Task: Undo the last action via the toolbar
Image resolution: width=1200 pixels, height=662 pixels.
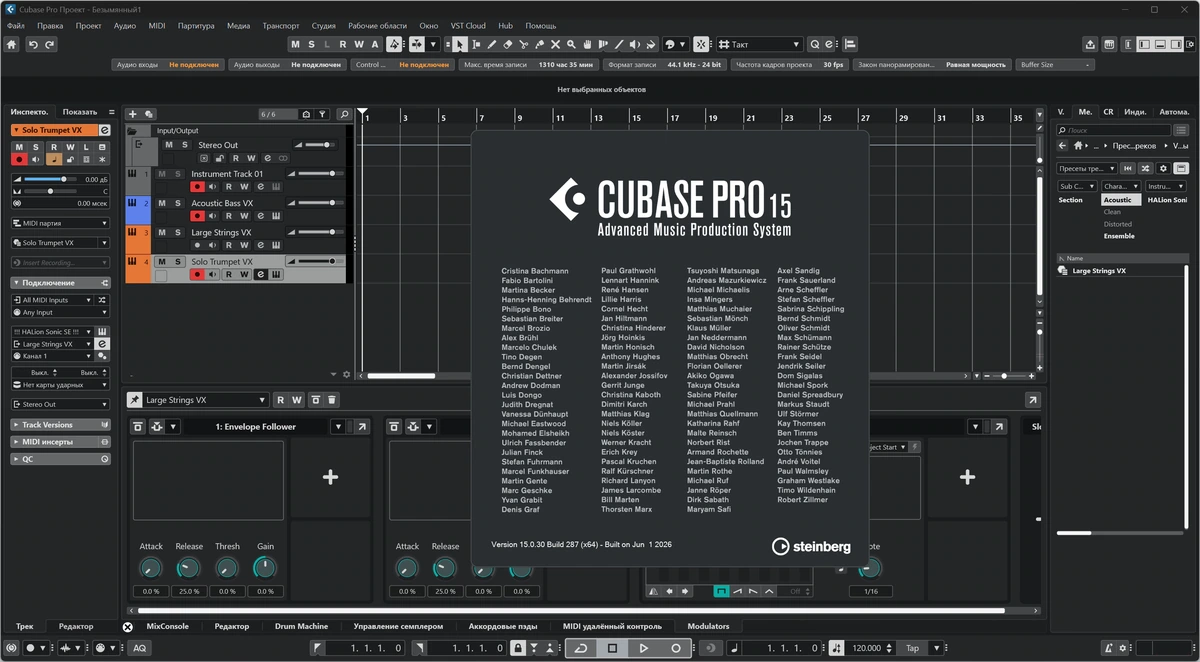Action: point(32,44)
